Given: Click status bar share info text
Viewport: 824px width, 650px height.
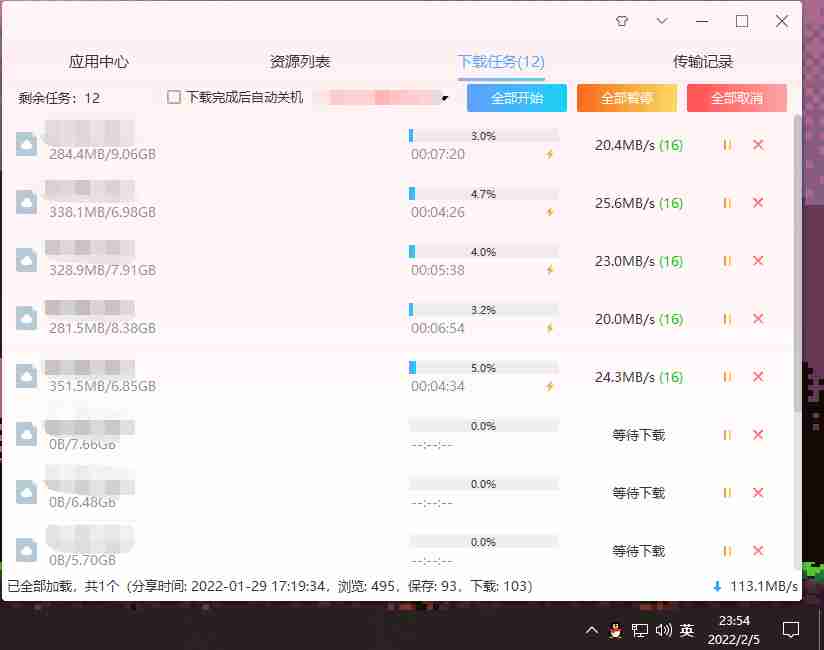Looking at the screenshot, I should point(270,586).
